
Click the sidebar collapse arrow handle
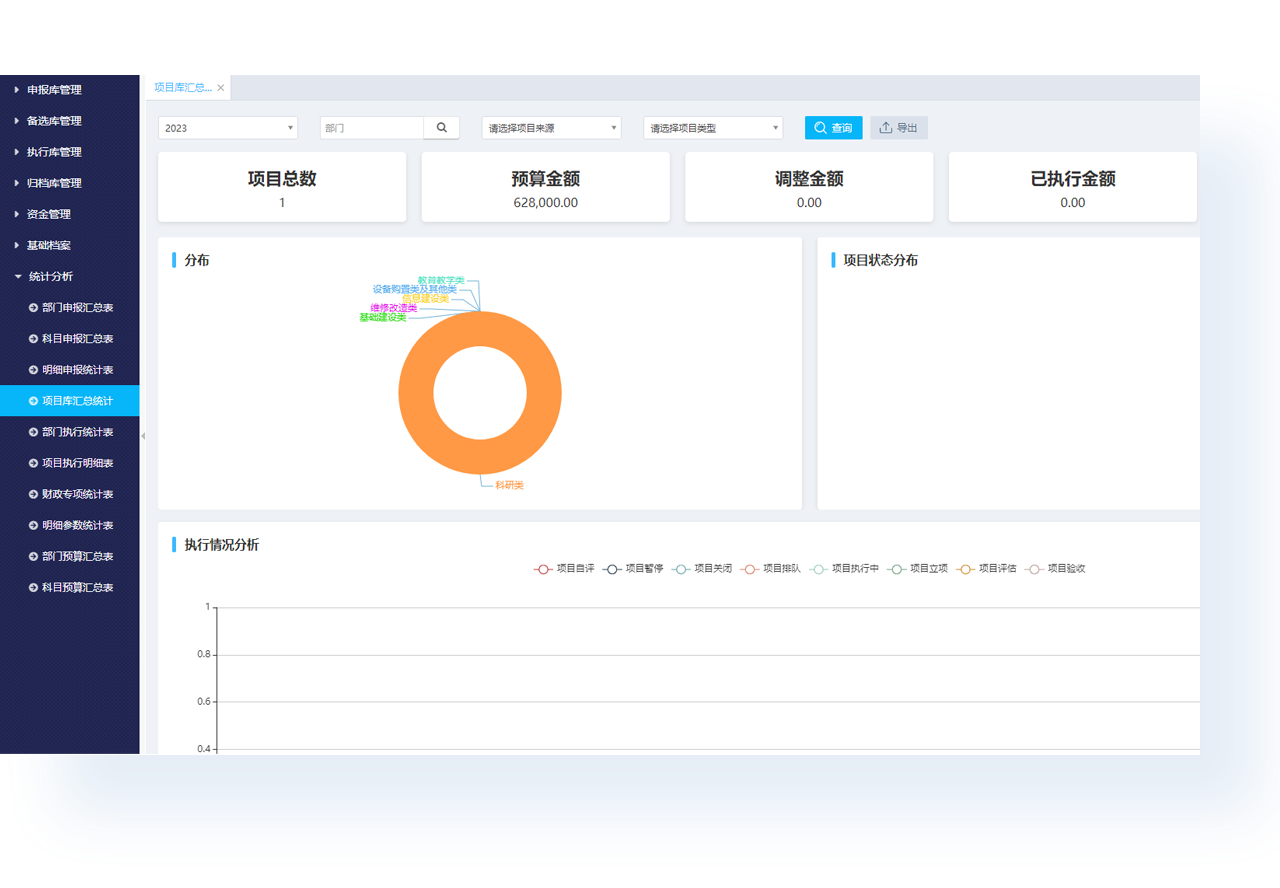tap(143, 436)
